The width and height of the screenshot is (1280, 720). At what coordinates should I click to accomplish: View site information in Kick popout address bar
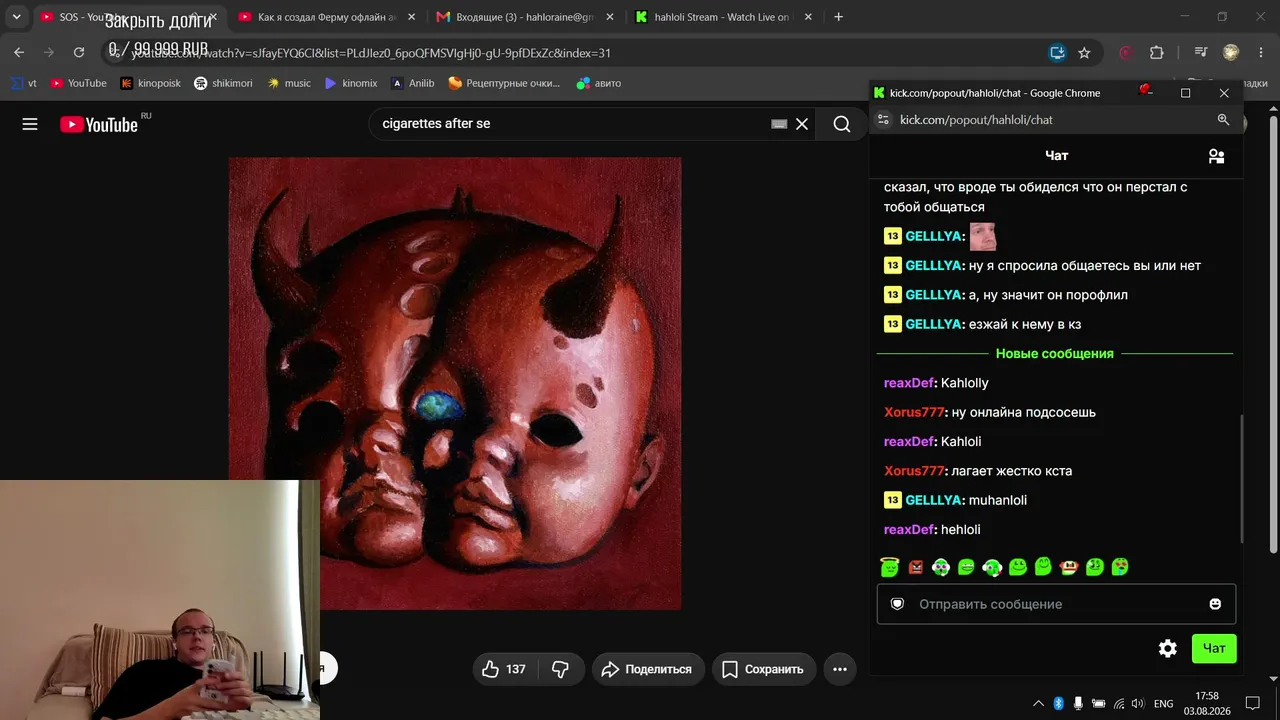coord(882,120)
